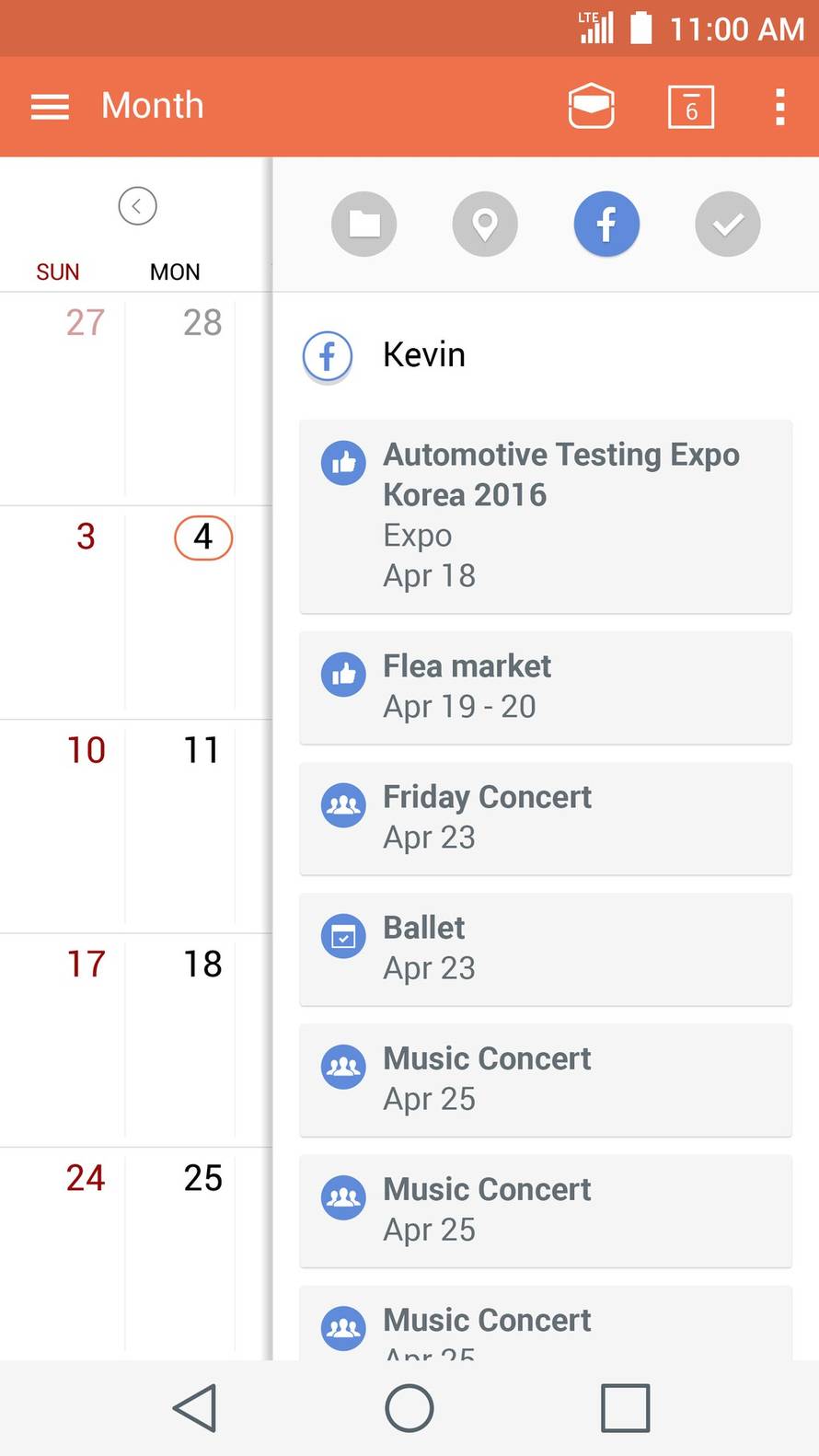This screenshot has height=1456, width=819.
Task: Open the hamburger navigation menu
Action: [50, 107]
